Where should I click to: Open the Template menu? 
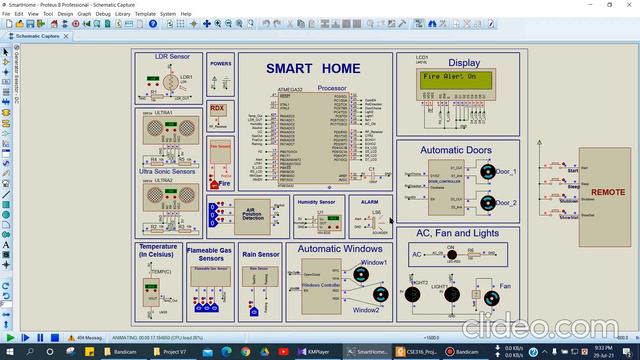click(x=145, y=14)
